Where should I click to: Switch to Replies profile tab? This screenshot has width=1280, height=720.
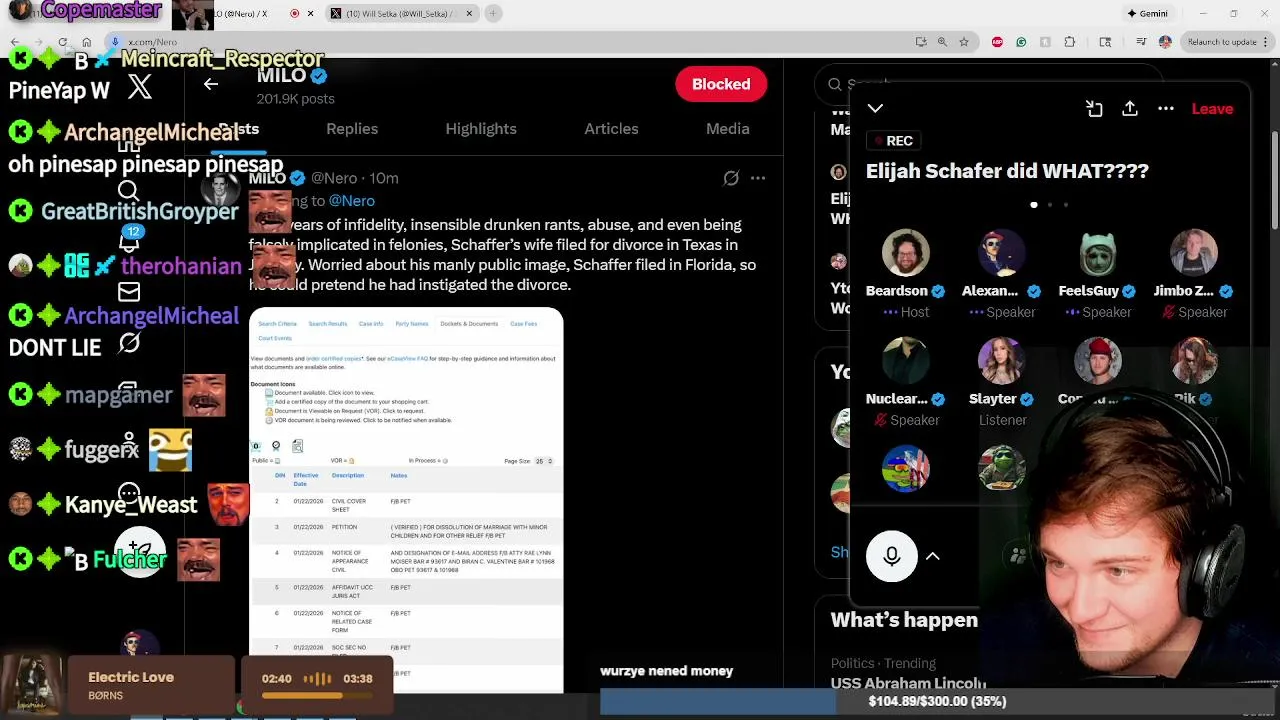[352, 128]
